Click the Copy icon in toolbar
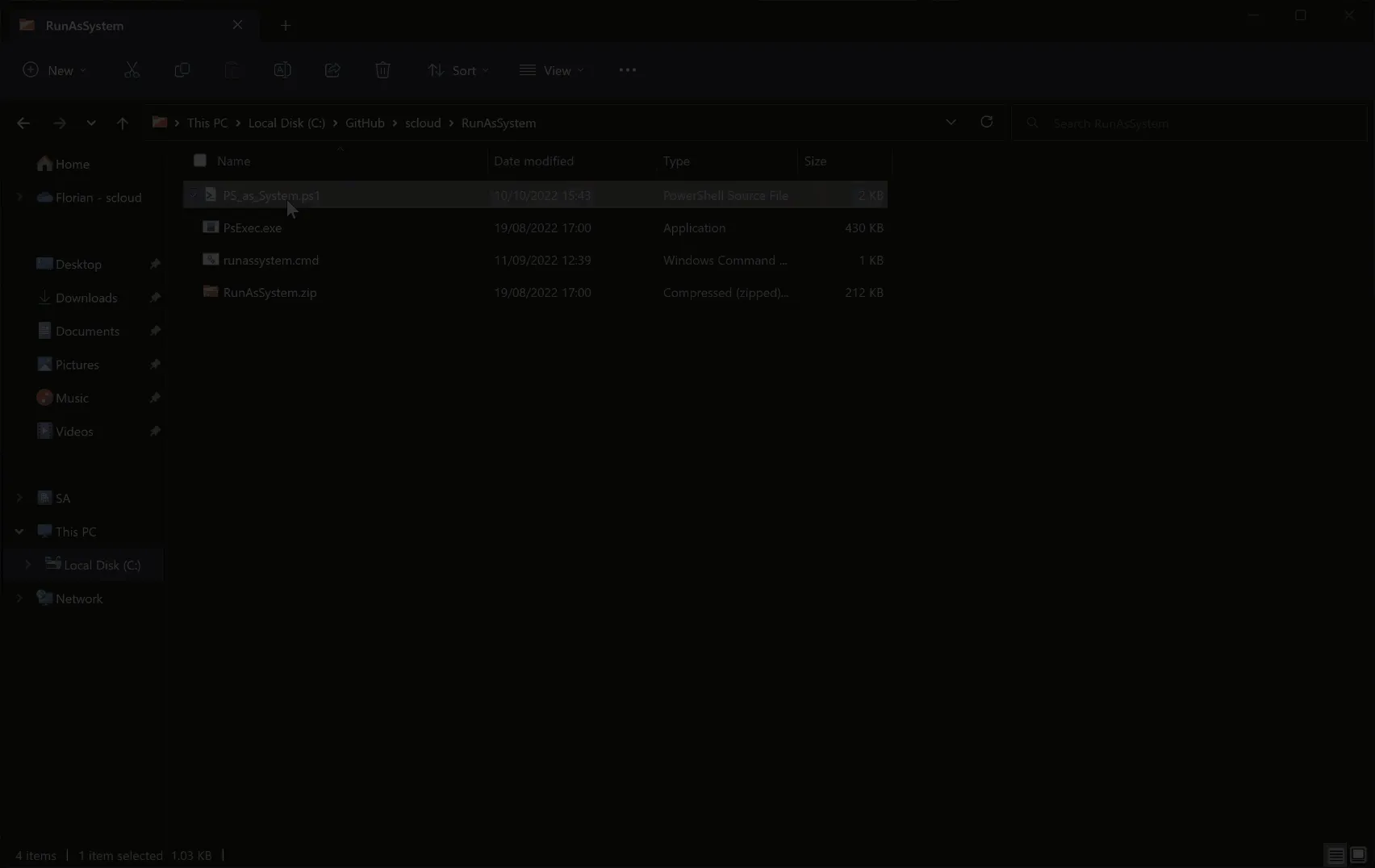The image size is (1375, 868). coord(182,70)
